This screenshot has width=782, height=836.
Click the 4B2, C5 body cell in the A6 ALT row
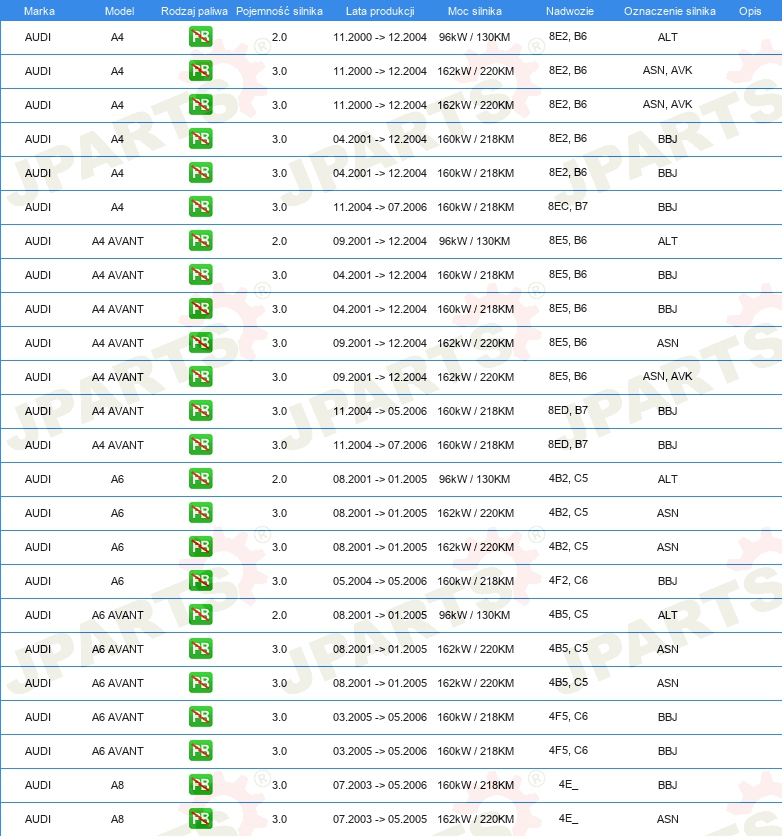[568, 478]
